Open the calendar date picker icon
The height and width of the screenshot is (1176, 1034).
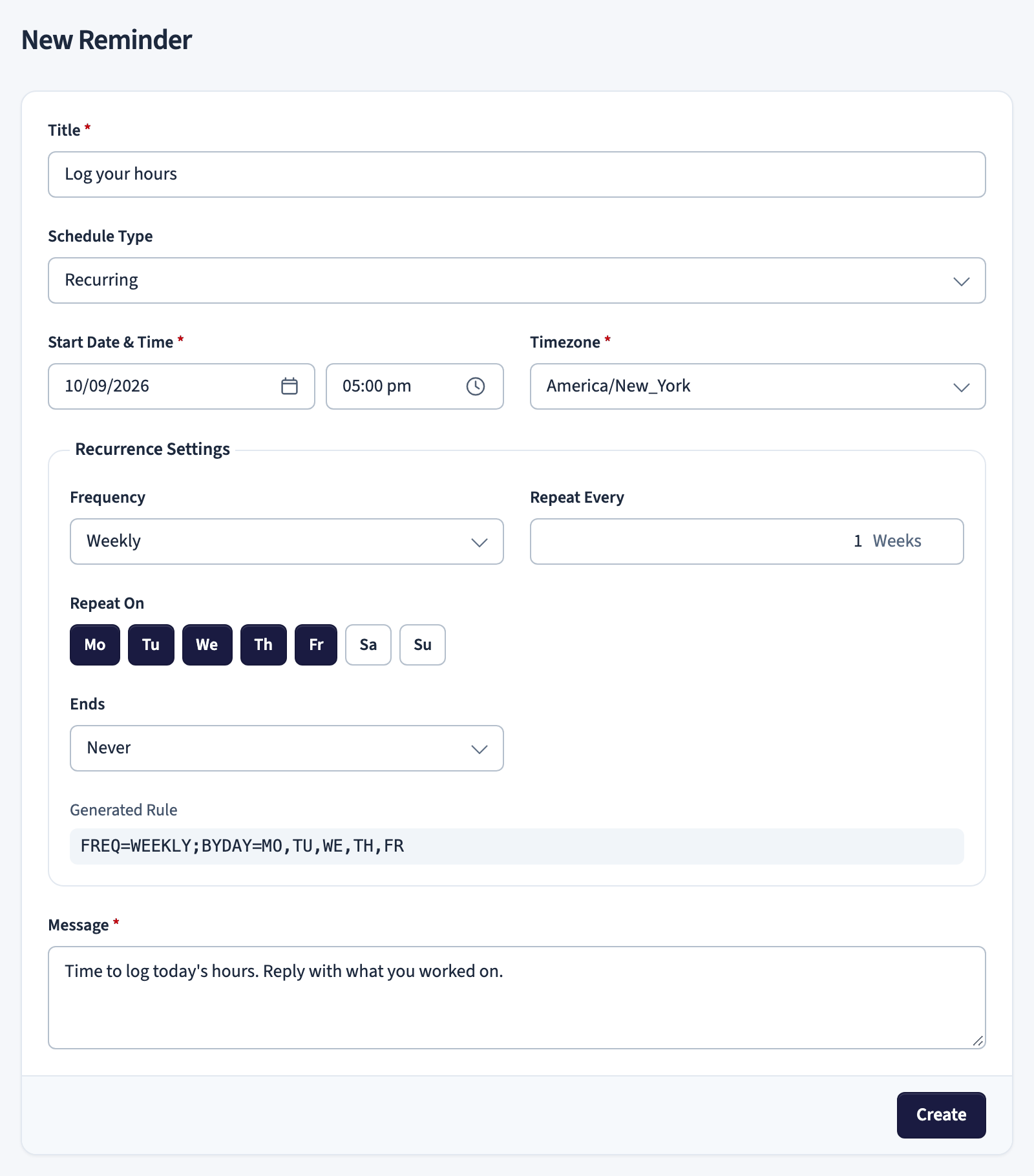pyautogui.click(x=290, y=386)
